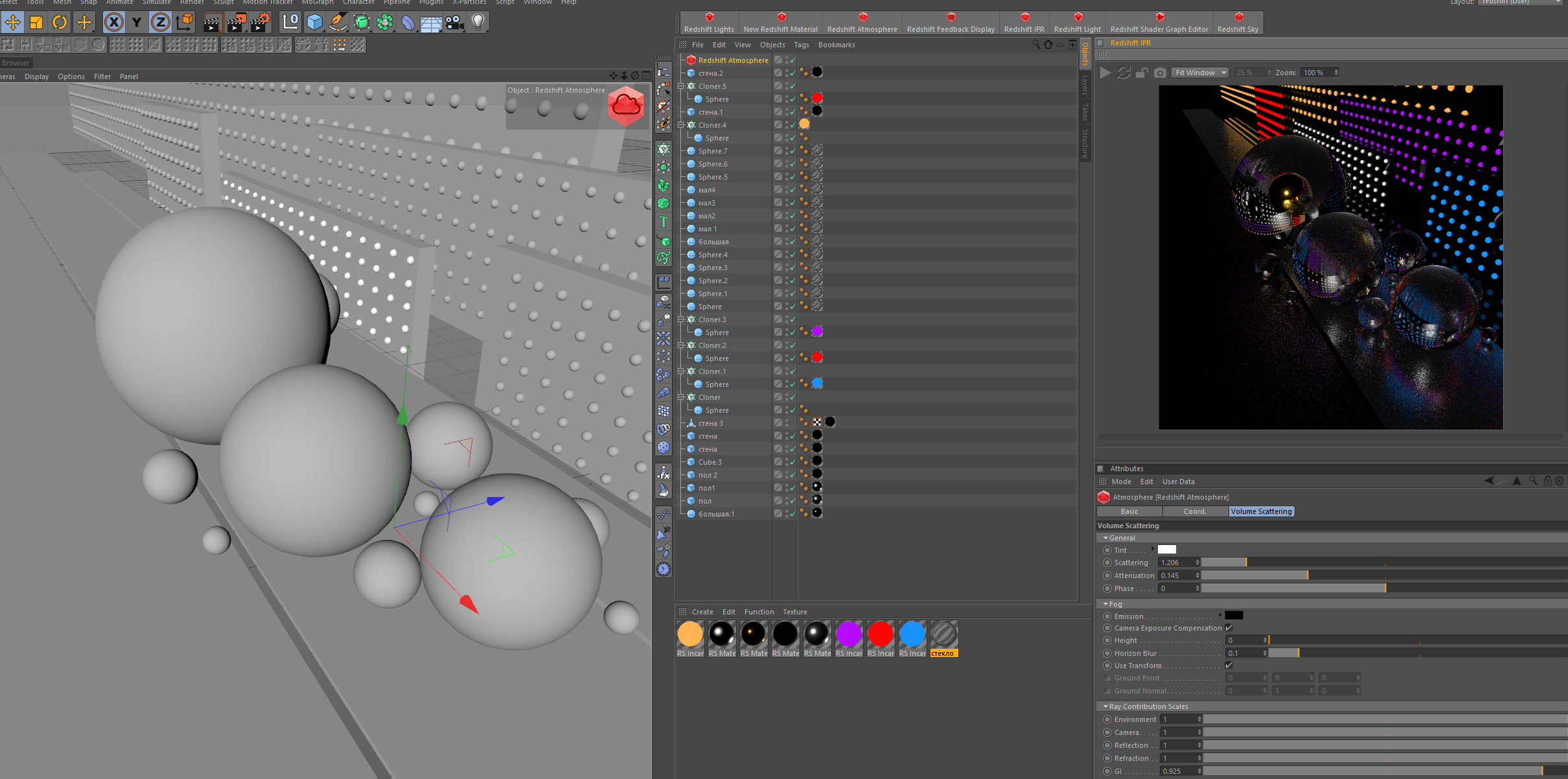Open viewport Display menu
Viewport: 1568px width, 779px height.
coord(36,76)
